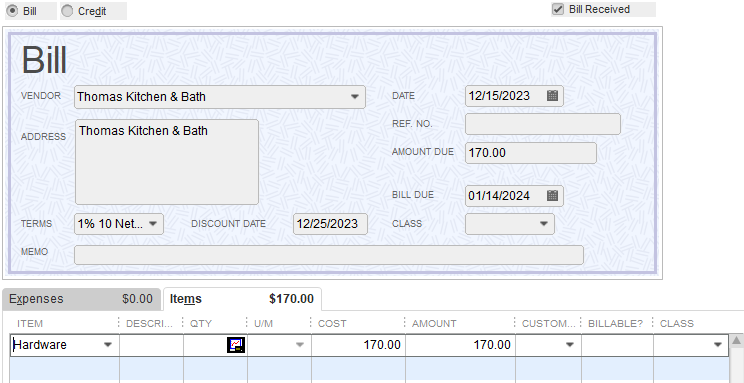The width and height of the screenshot is (744, 383).
Task: Switch to the Expenses tab
Action: [81, 299]
